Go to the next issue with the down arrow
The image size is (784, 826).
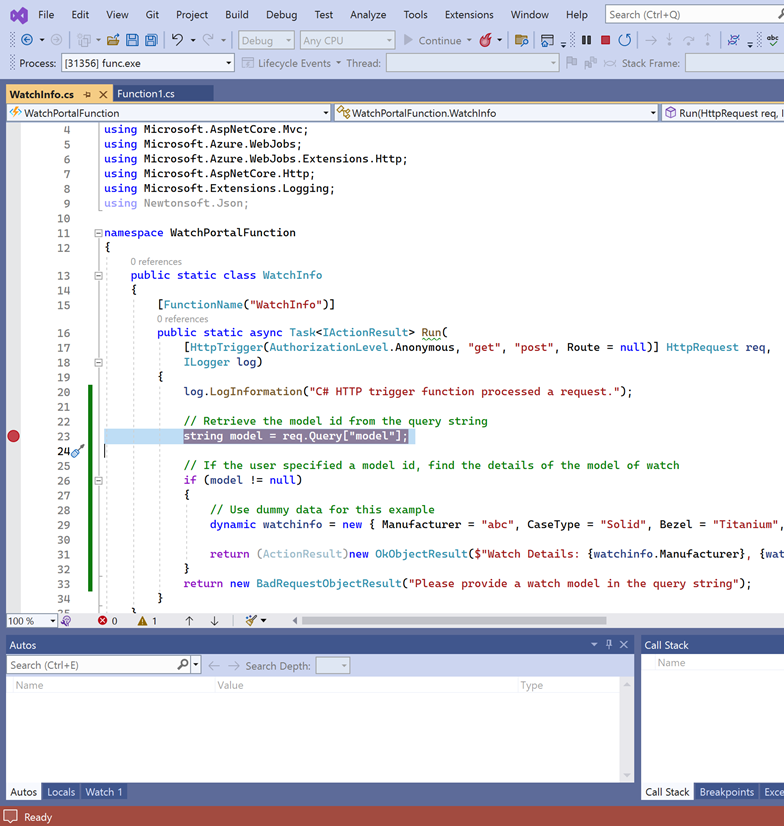tap(214, 621)
